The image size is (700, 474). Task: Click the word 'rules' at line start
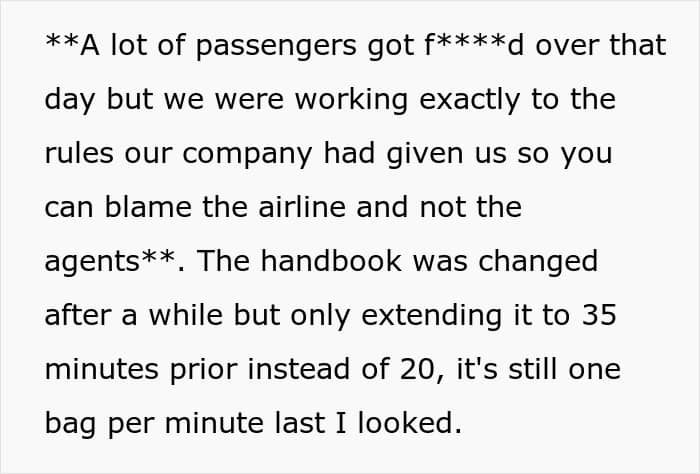click(79, 153)
